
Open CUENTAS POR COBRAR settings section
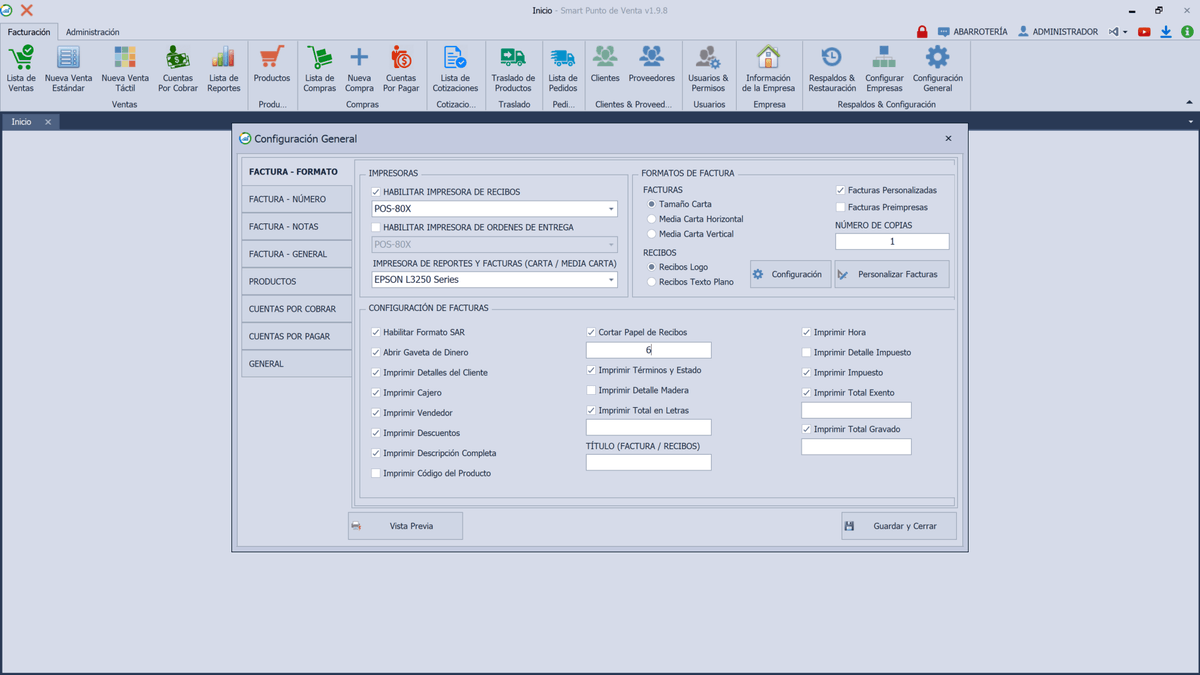click(296, 309)
